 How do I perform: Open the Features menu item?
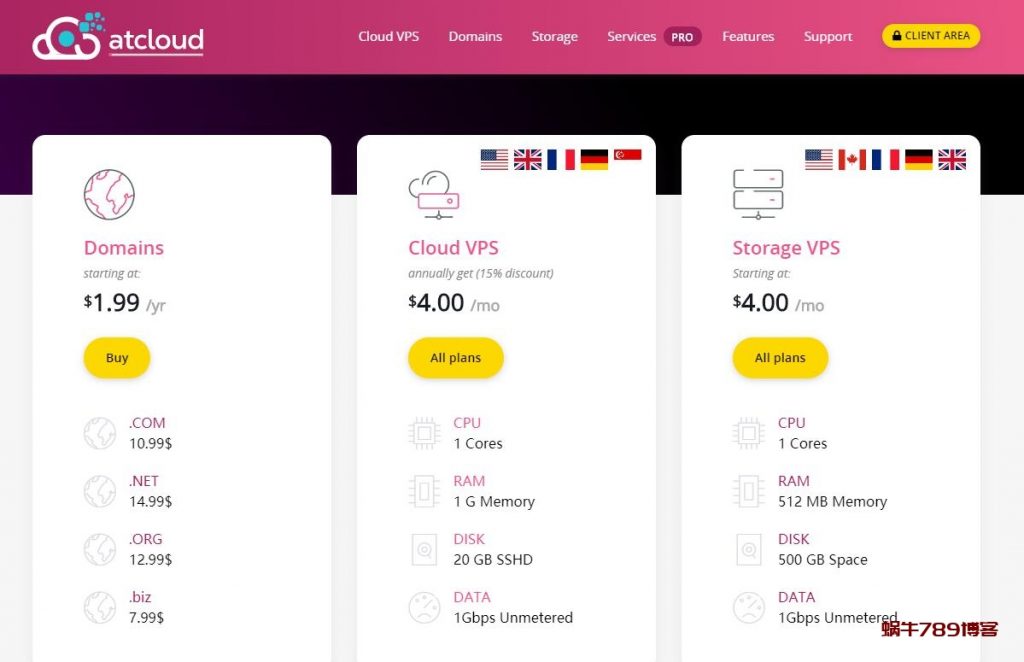click(x=748, y=36)
